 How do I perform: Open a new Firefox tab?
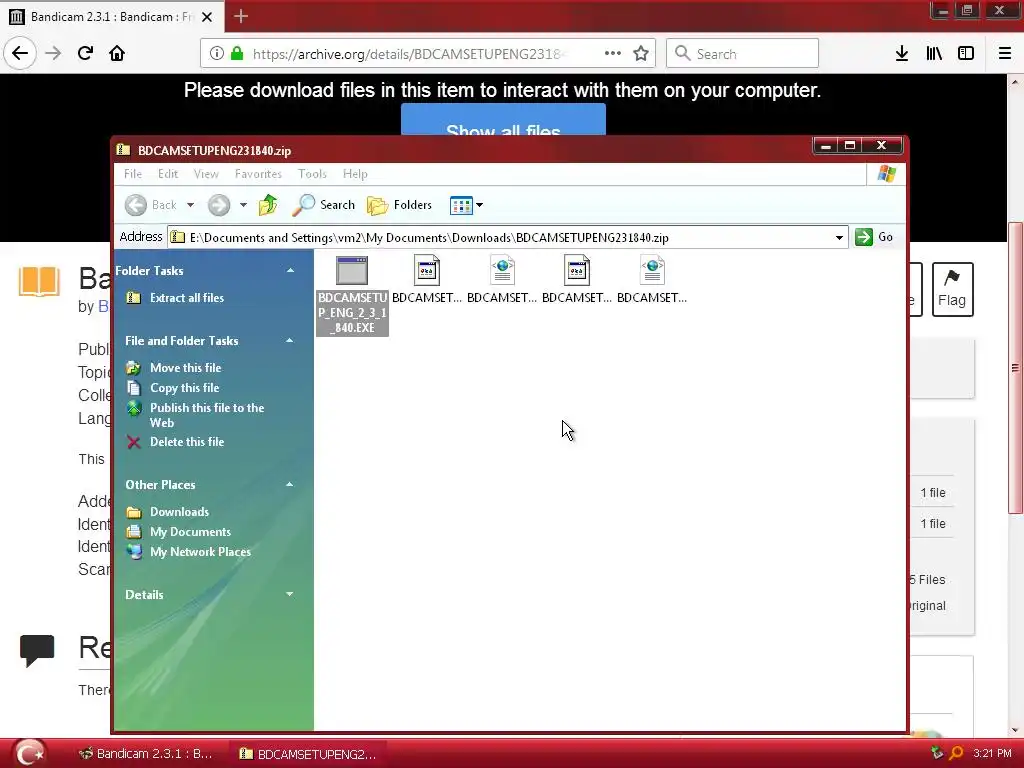(x=241, y=16)
